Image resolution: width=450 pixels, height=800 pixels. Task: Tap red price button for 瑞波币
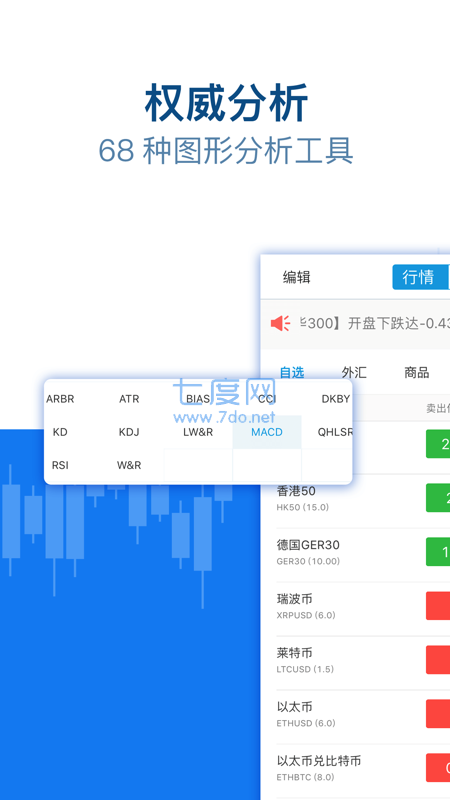coord(438,606)
